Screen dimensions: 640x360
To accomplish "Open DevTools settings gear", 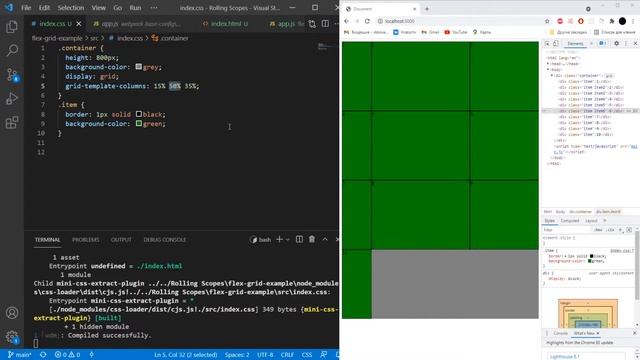I will (616, 43).
